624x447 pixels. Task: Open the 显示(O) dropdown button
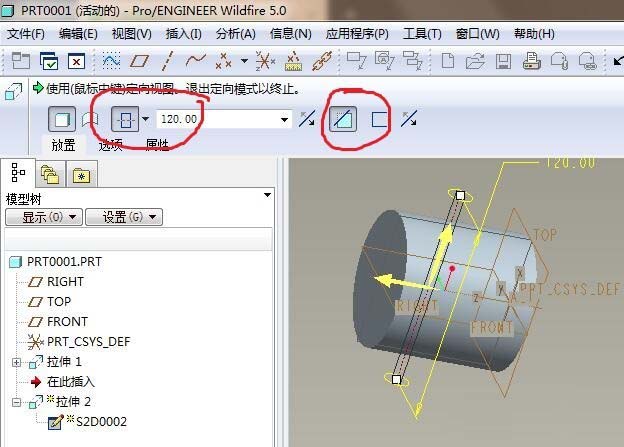[x=44, y=217]
